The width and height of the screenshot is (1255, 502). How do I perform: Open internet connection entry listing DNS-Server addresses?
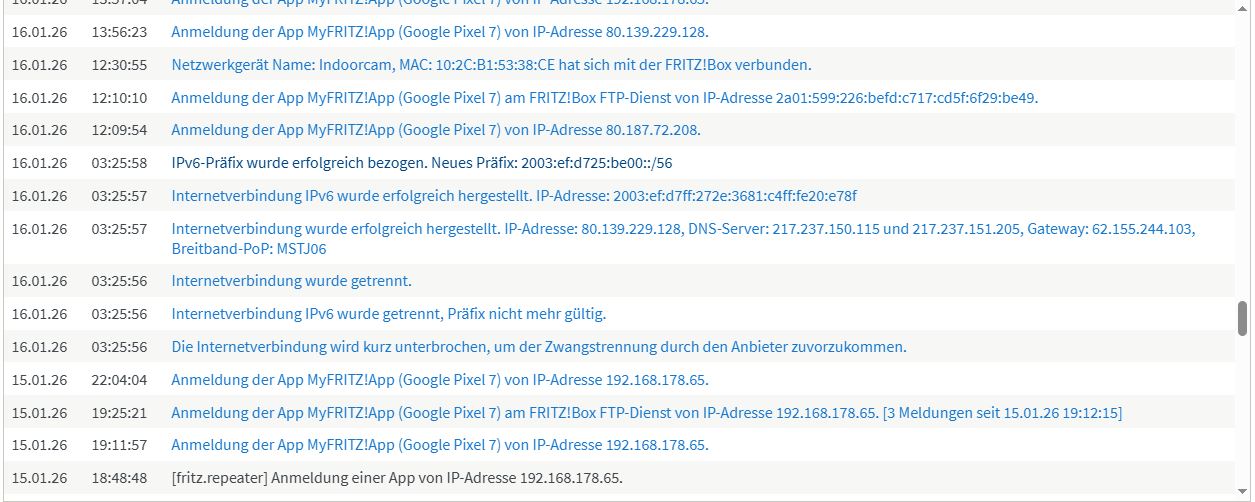tap(682, 229)
